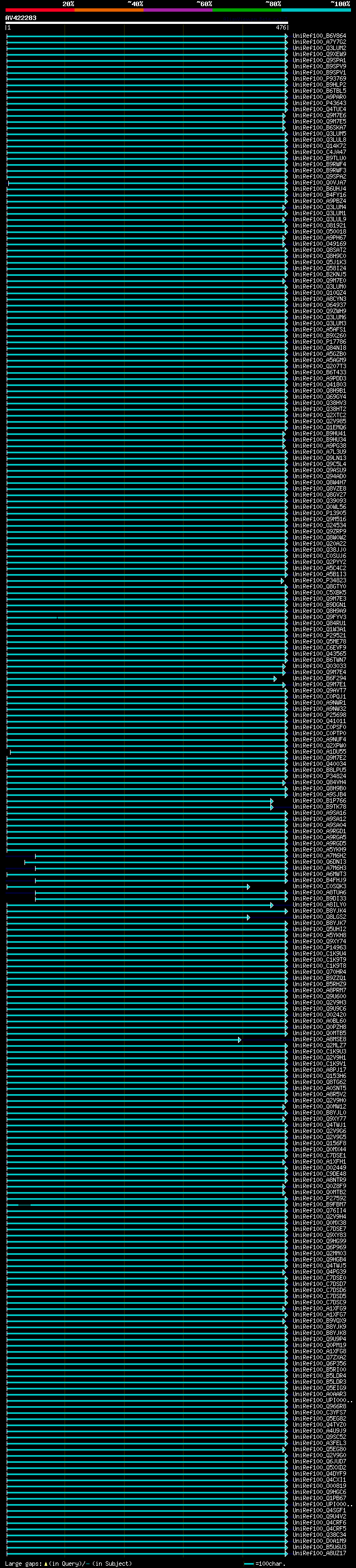Select hit label UniRef100_A7Y7G2
The width and height of the screenshot is (356, 1568).
coord(319,42)
